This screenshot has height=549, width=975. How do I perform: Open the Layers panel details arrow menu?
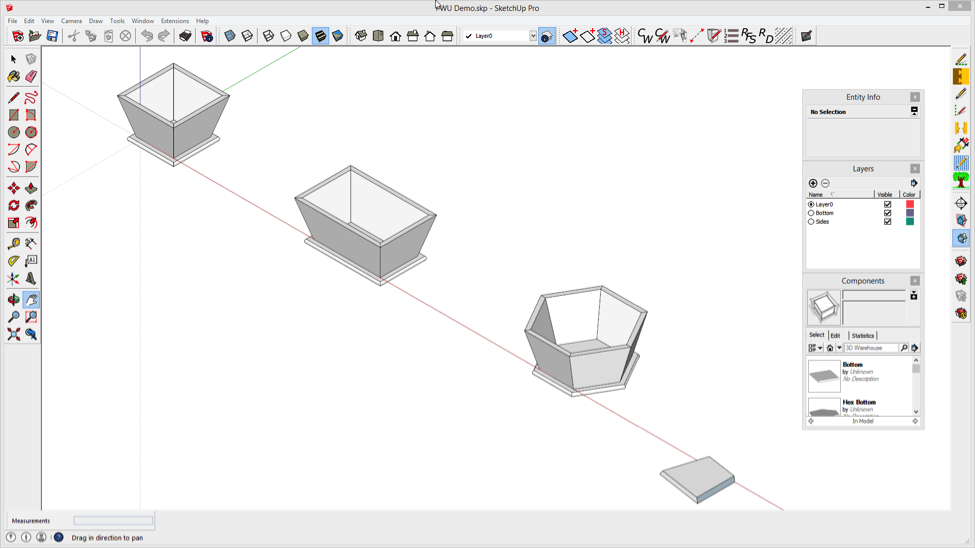coord(914,183)
